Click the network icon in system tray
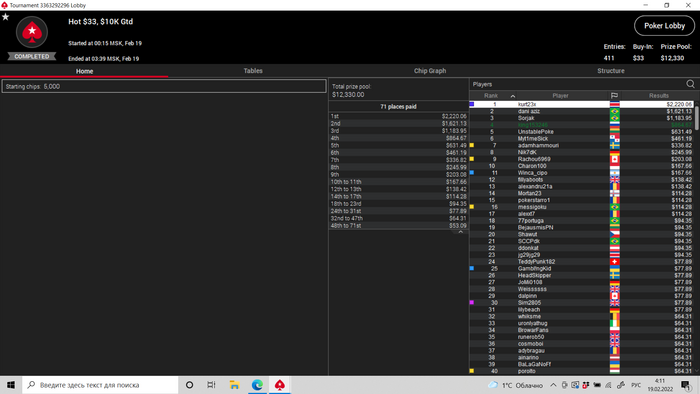Screen dimensions: 700x394 pos(608,385)
